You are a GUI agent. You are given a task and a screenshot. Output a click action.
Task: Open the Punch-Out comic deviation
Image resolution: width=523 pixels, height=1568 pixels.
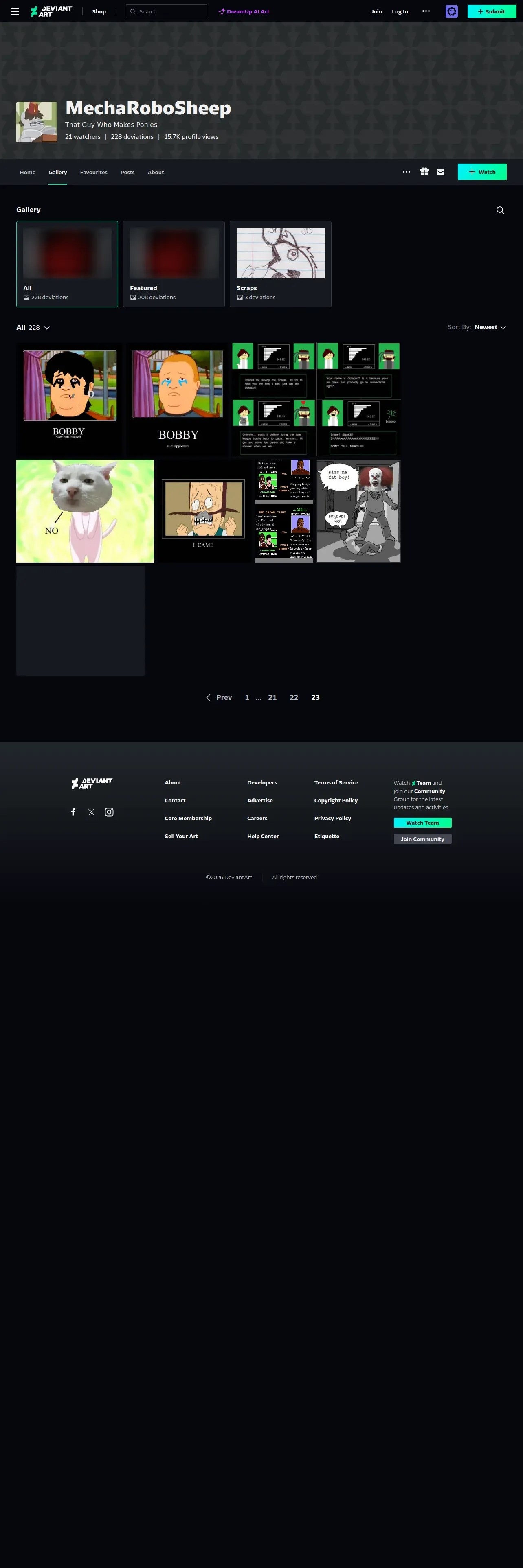pos(284,511)
